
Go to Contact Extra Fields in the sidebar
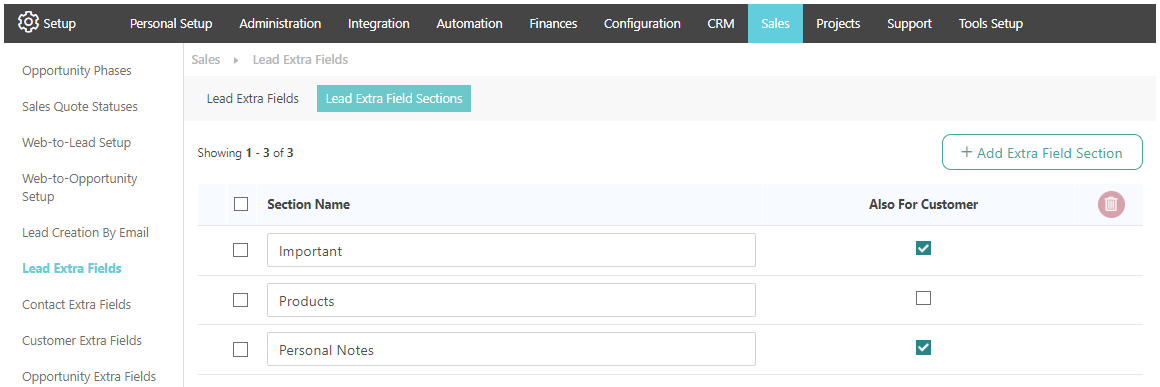(x=77, y=304)
